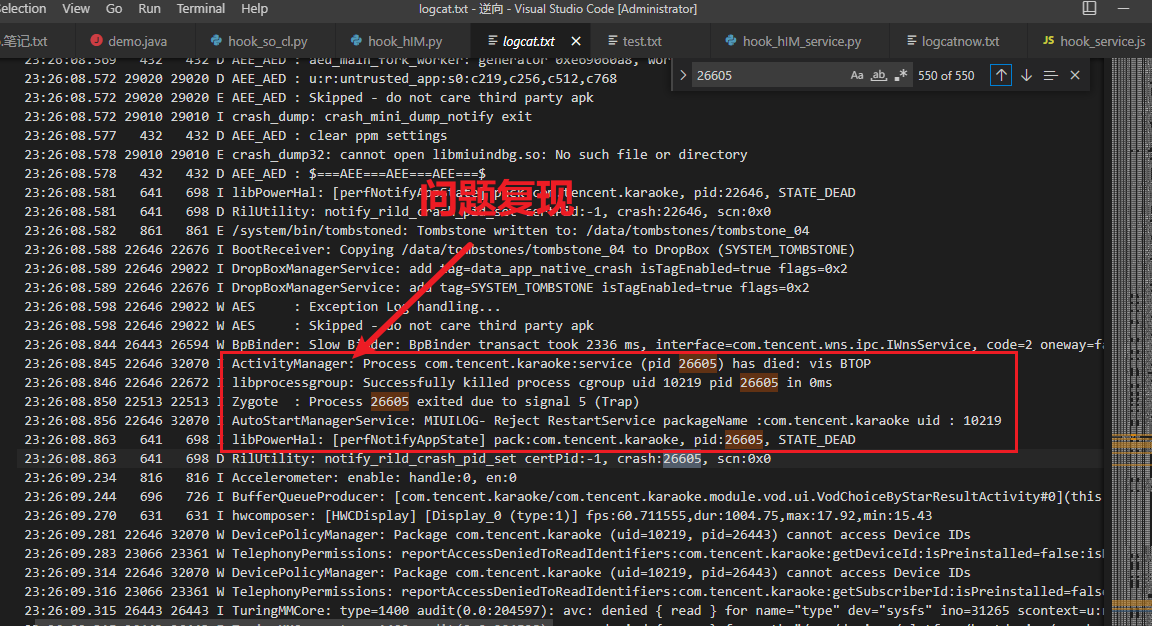Expand the Replace row of the find widget
This screenshot has width=1152, height=626.
point(683,75)
